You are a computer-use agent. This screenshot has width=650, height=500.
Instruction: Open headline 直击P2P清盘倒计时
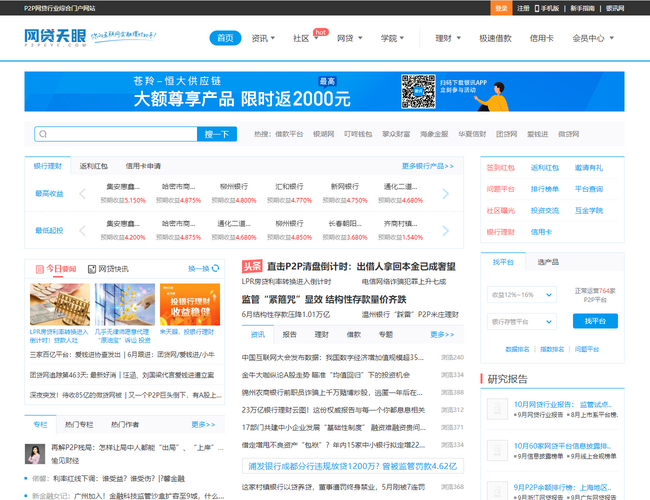tap(361, 266)
